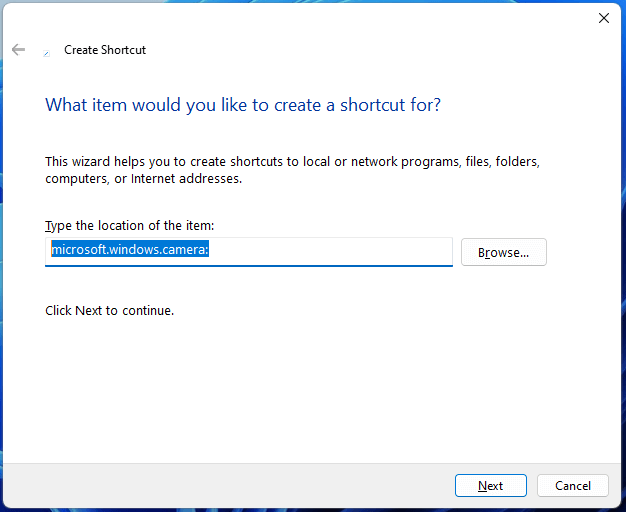Image resolution: width=626 pixels, height=512 pixels.
Task: Continue to the Next wizard step
Action: [491, 486]
